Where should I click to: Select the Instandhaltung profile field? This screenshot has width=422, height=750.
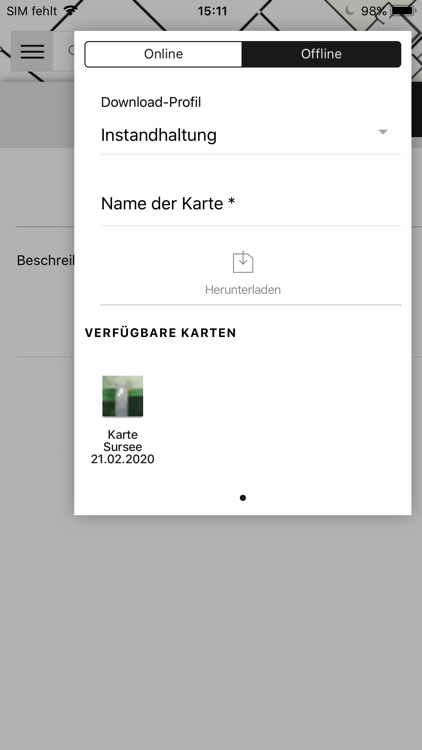click(251, 135)
